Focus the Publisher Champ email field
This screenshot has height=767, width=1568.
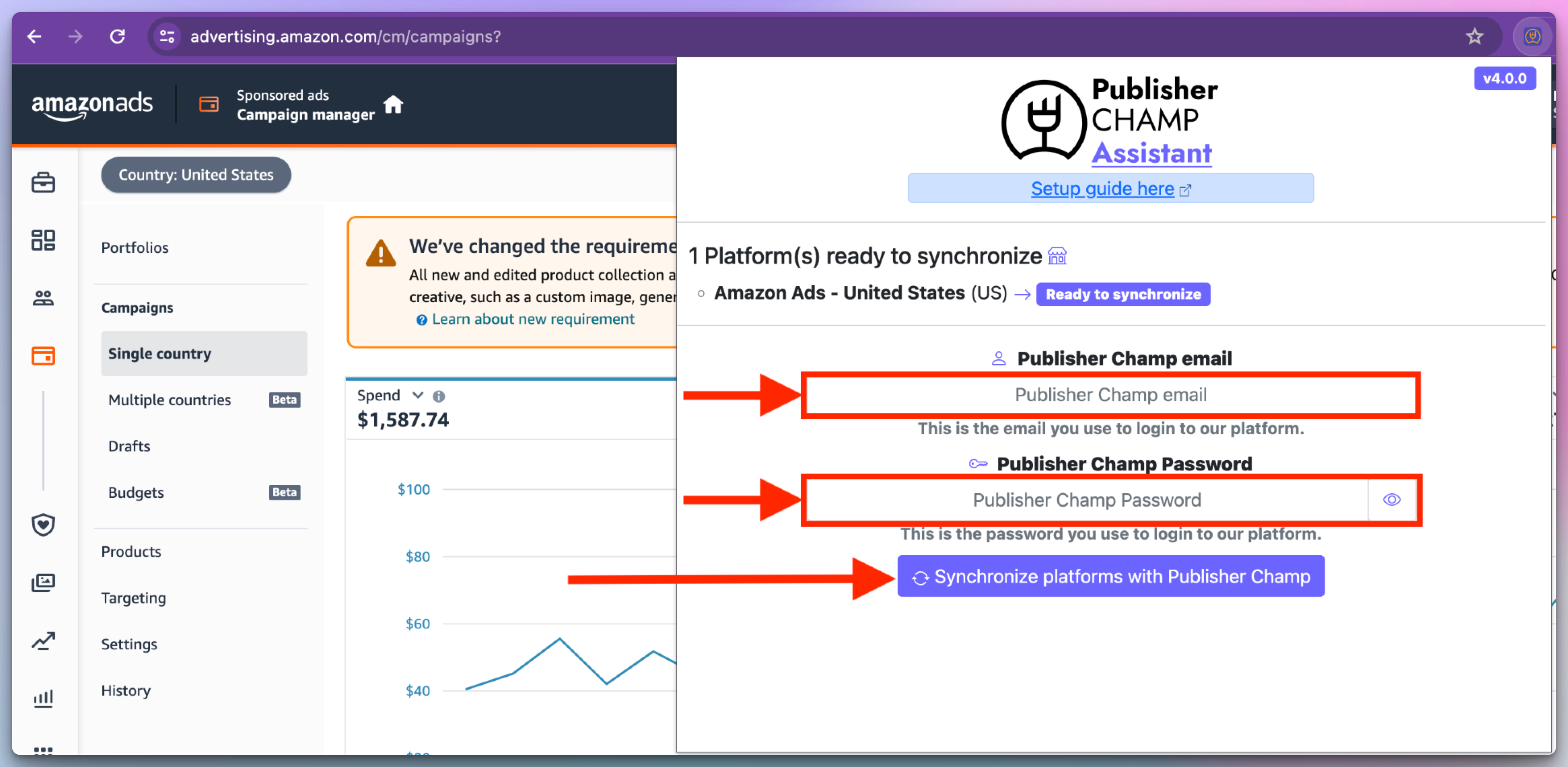pyautogui.click(x=1110, y=395)
